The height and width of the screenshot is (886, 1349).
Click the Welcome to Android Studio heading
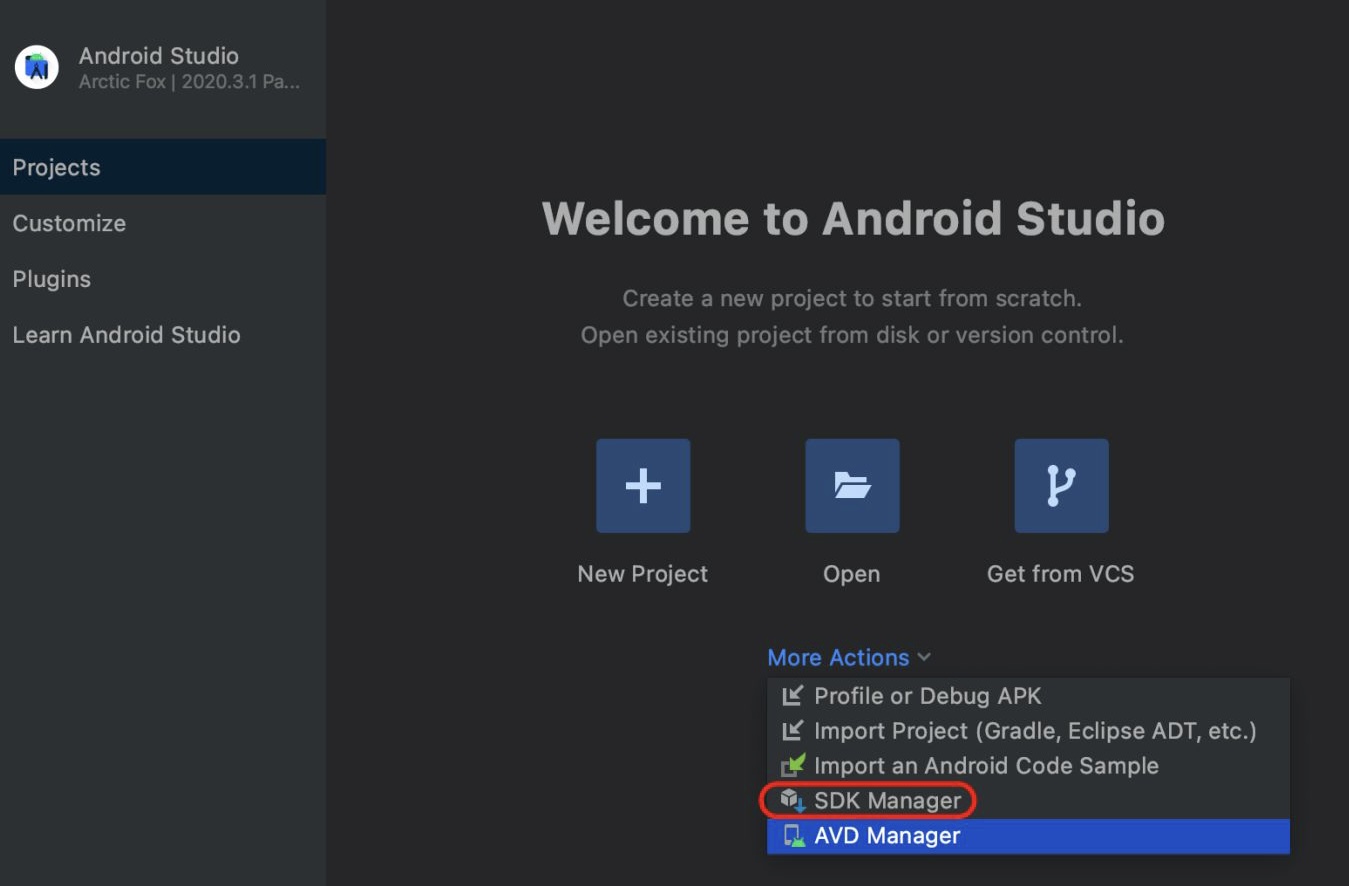click(853, 219)
